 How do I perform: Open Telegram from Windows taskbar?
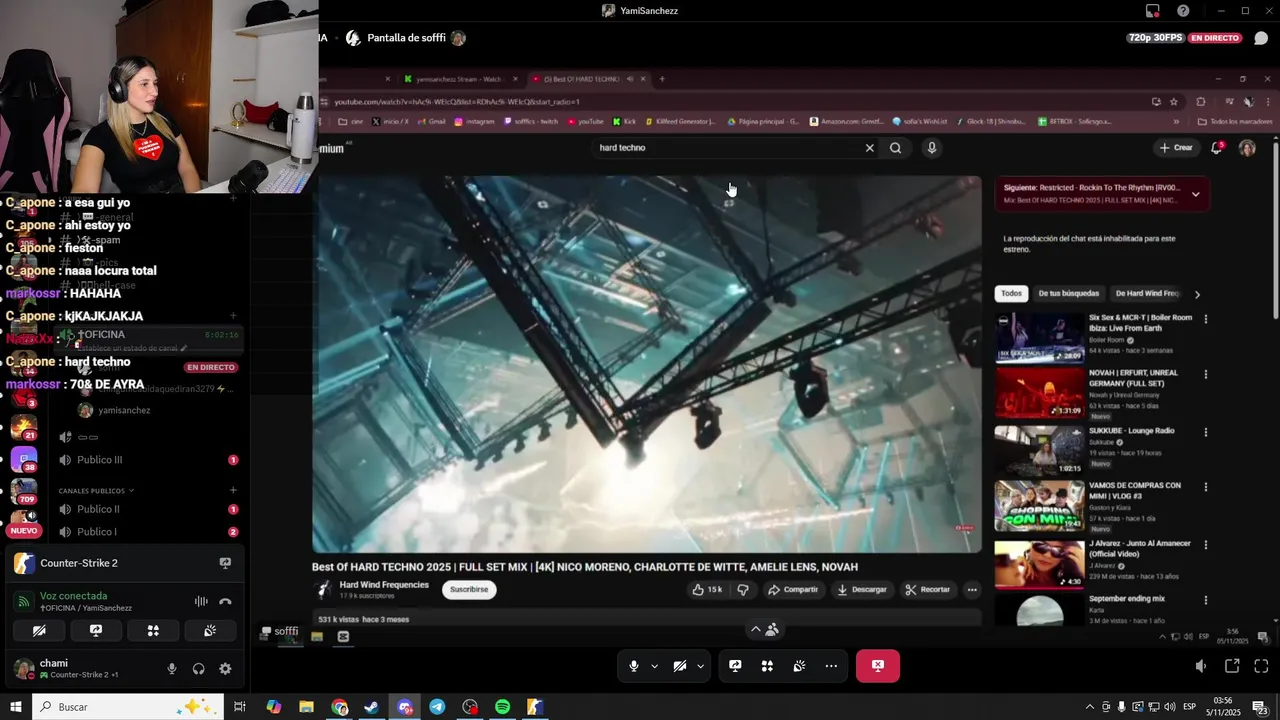pos(437,707)
